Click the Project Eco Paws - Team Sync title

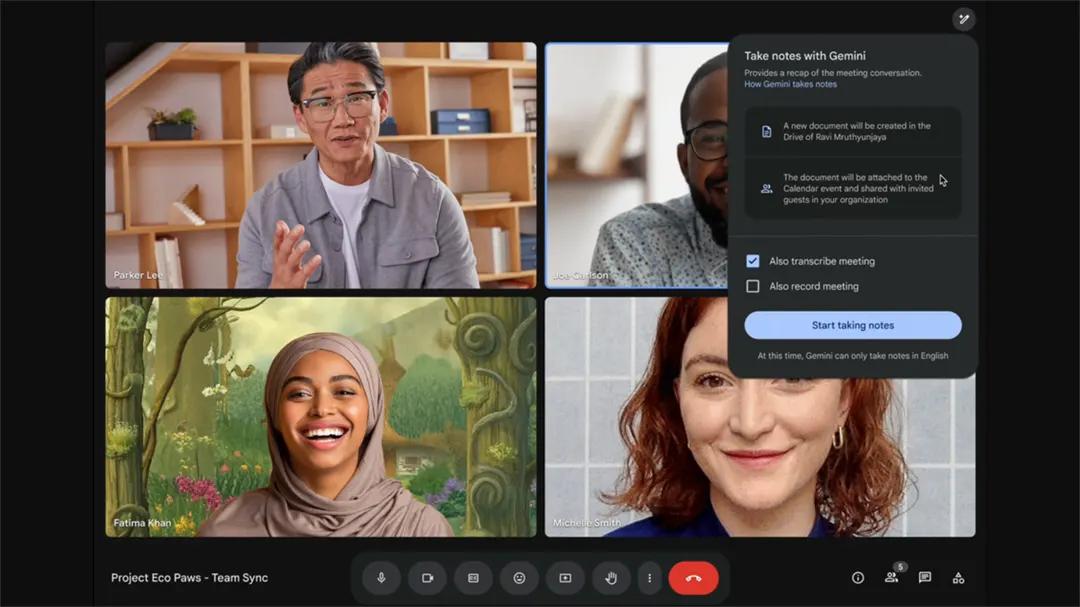[189, 578]
